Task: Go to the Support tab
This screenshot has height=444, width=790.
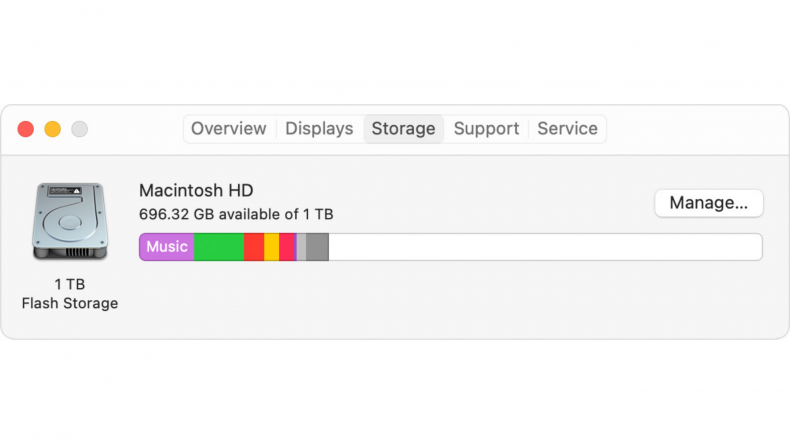Action: (486, 129)
